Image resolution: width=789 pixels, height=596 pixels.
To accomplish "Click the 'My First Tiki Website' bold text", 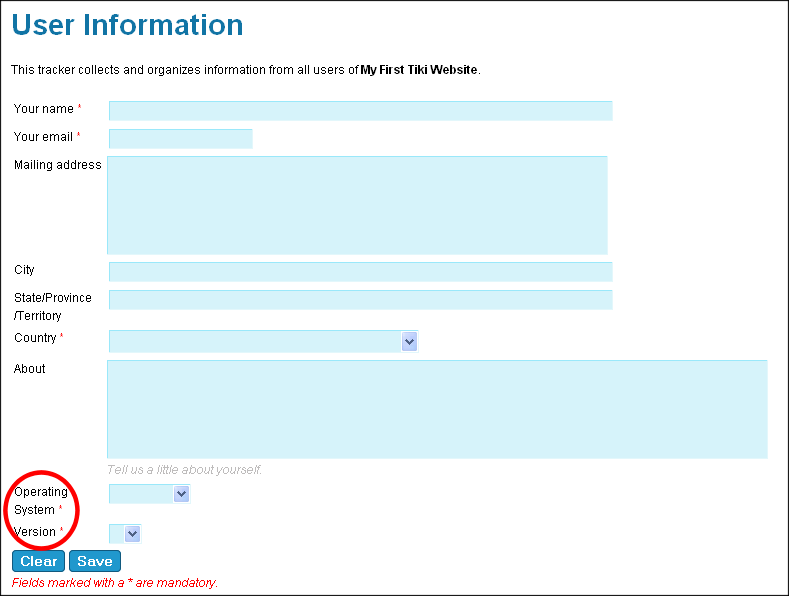I will (419, 69).
